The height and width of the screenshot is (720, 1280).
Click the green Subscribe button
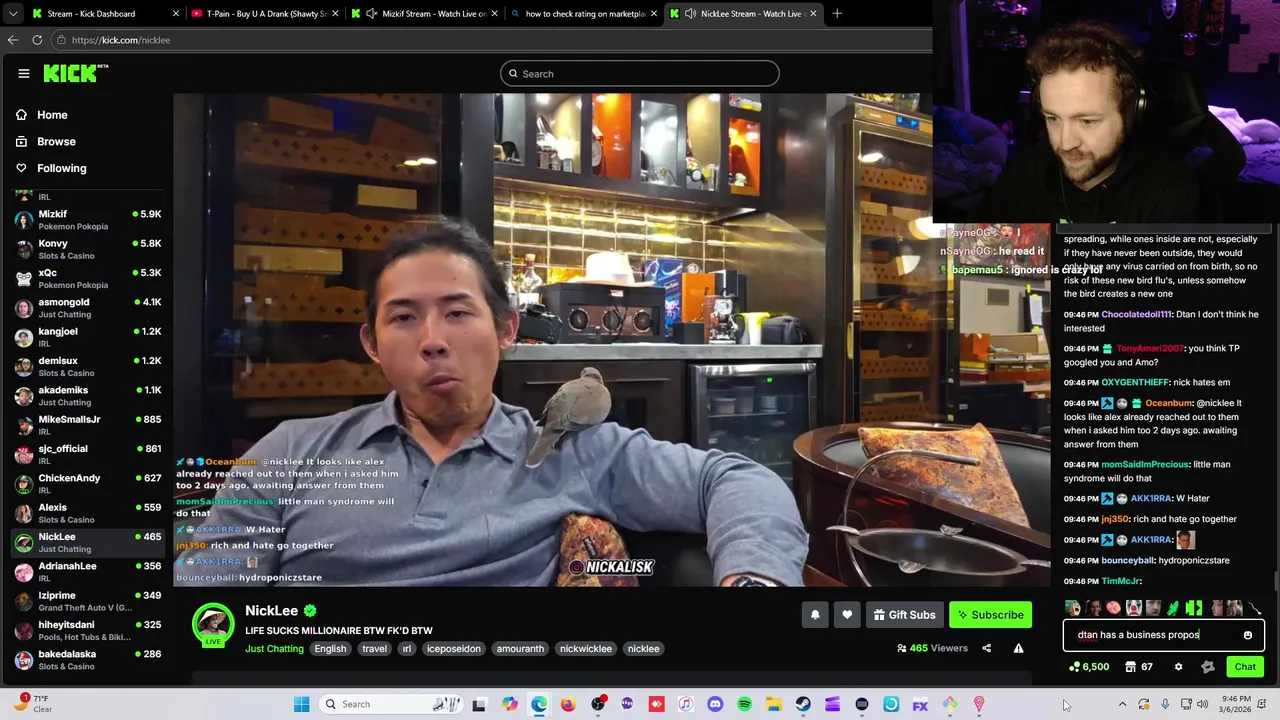tap(990, 615)
